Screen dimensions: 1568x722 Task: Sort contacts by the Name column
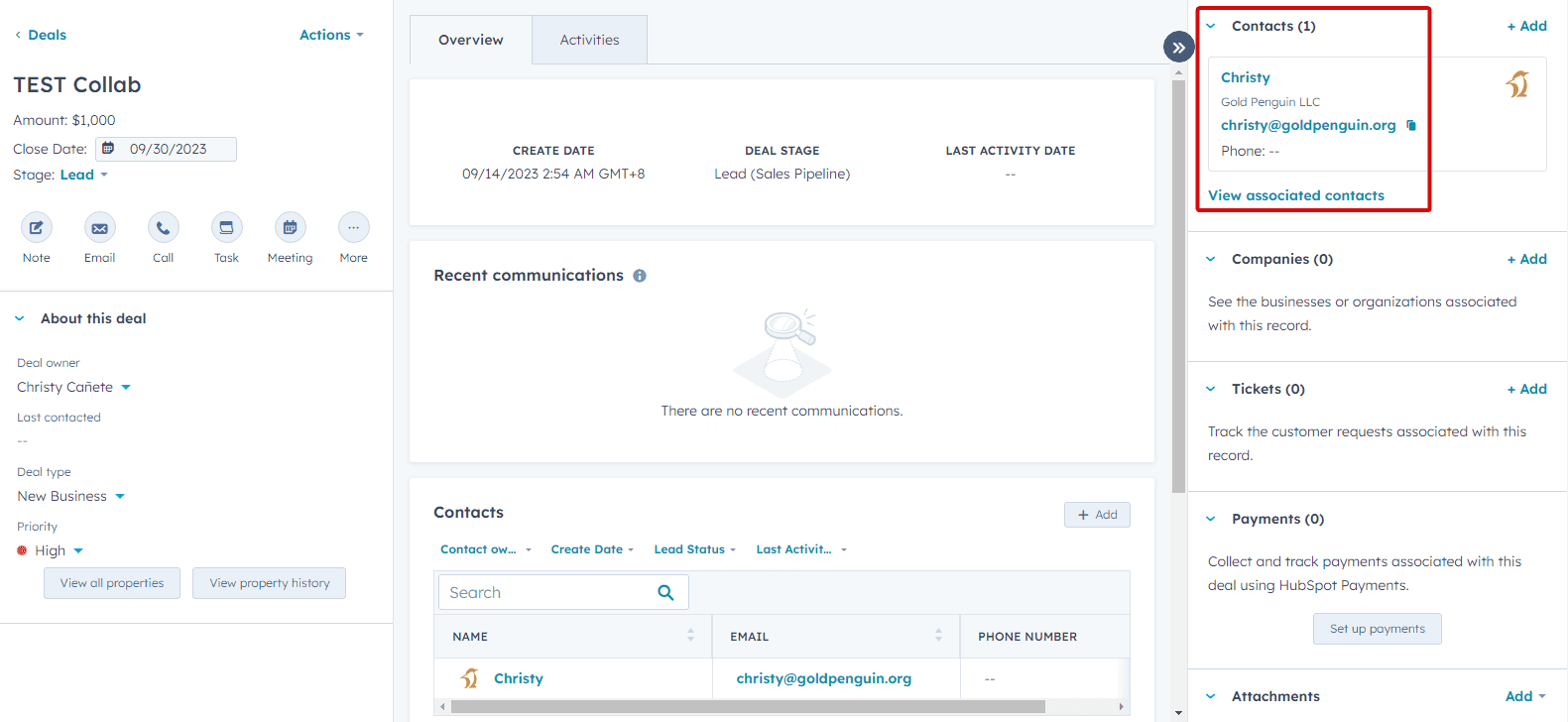tap(690, 636)
